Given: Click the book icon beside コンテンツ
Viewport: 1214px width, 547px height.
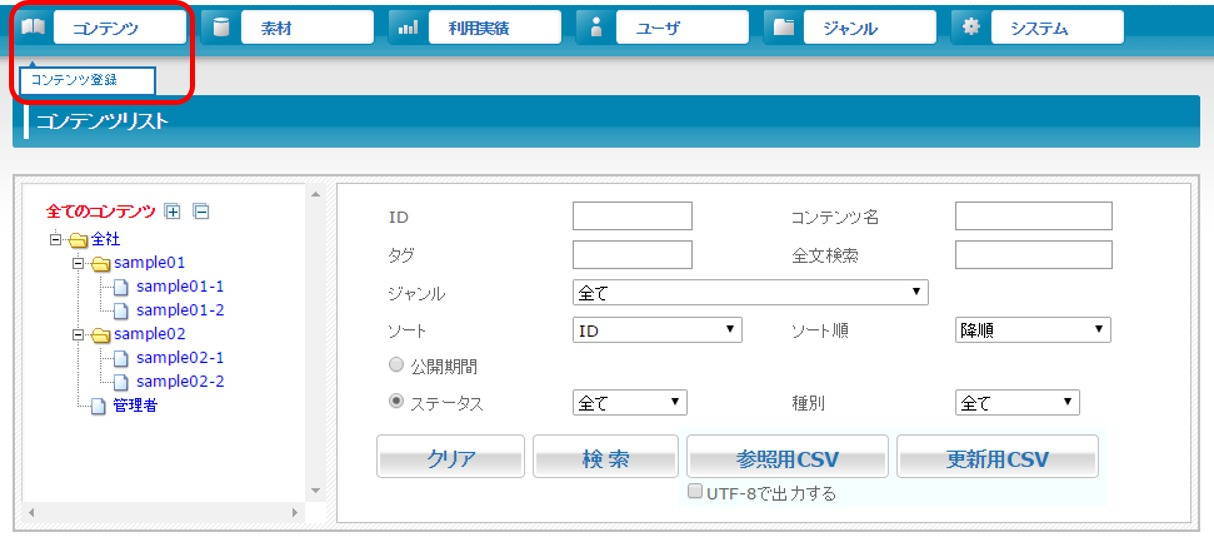Looking at the screenshot, I should 33,28.
